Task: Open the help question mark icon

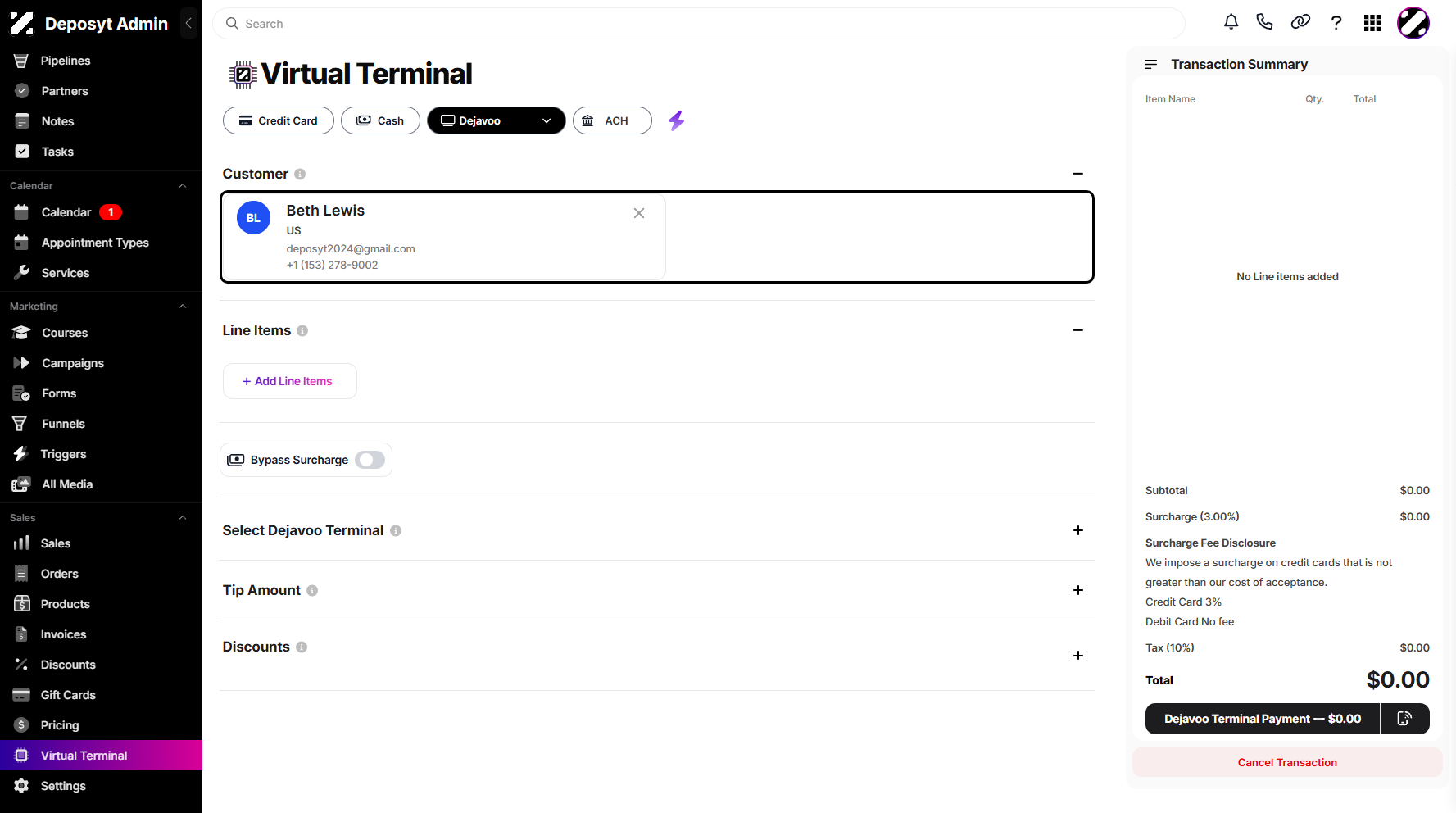Action: point(1336,23)
